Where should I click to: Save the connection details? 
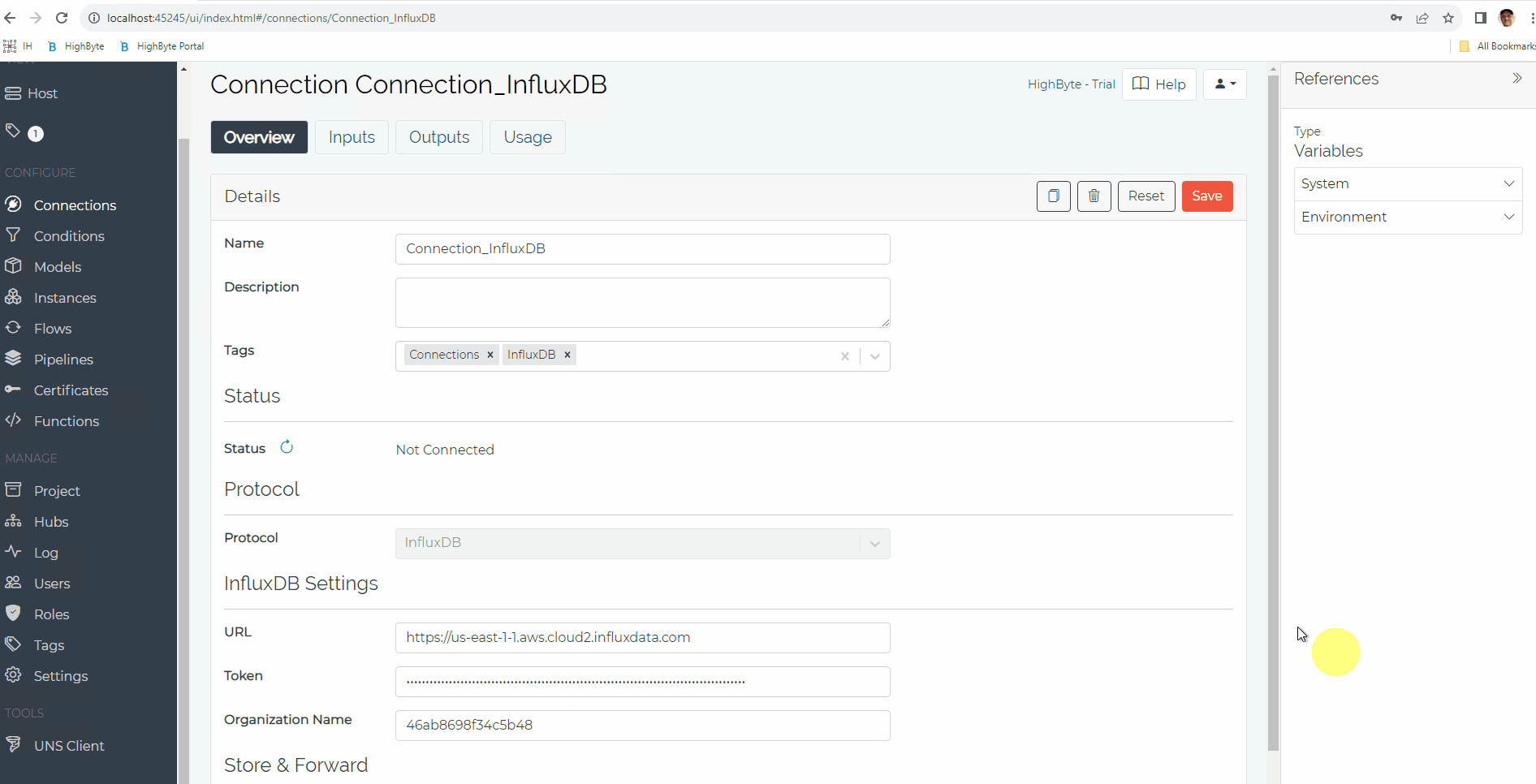(1207, 196)
